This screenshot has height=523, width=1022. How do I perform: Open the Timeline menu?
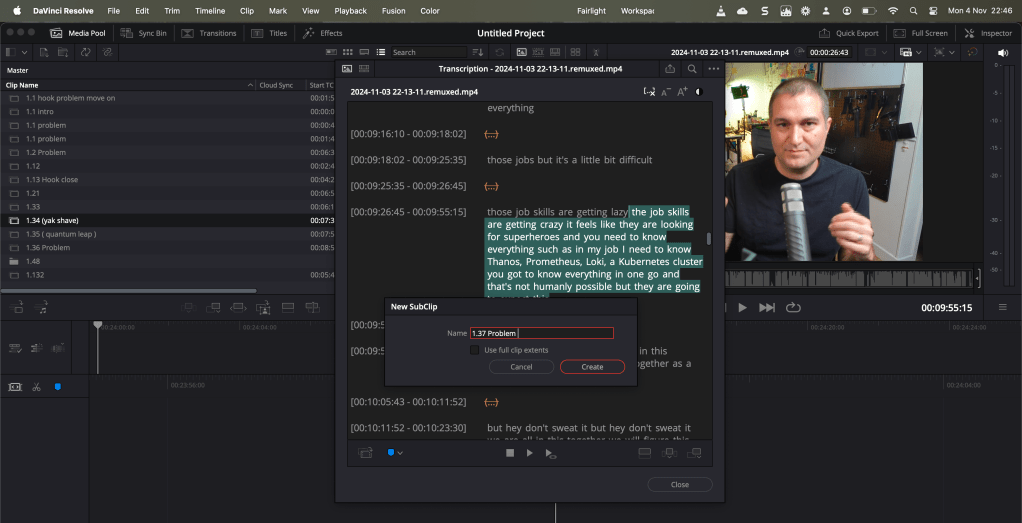pyautogui.click(x=211, y=10)
